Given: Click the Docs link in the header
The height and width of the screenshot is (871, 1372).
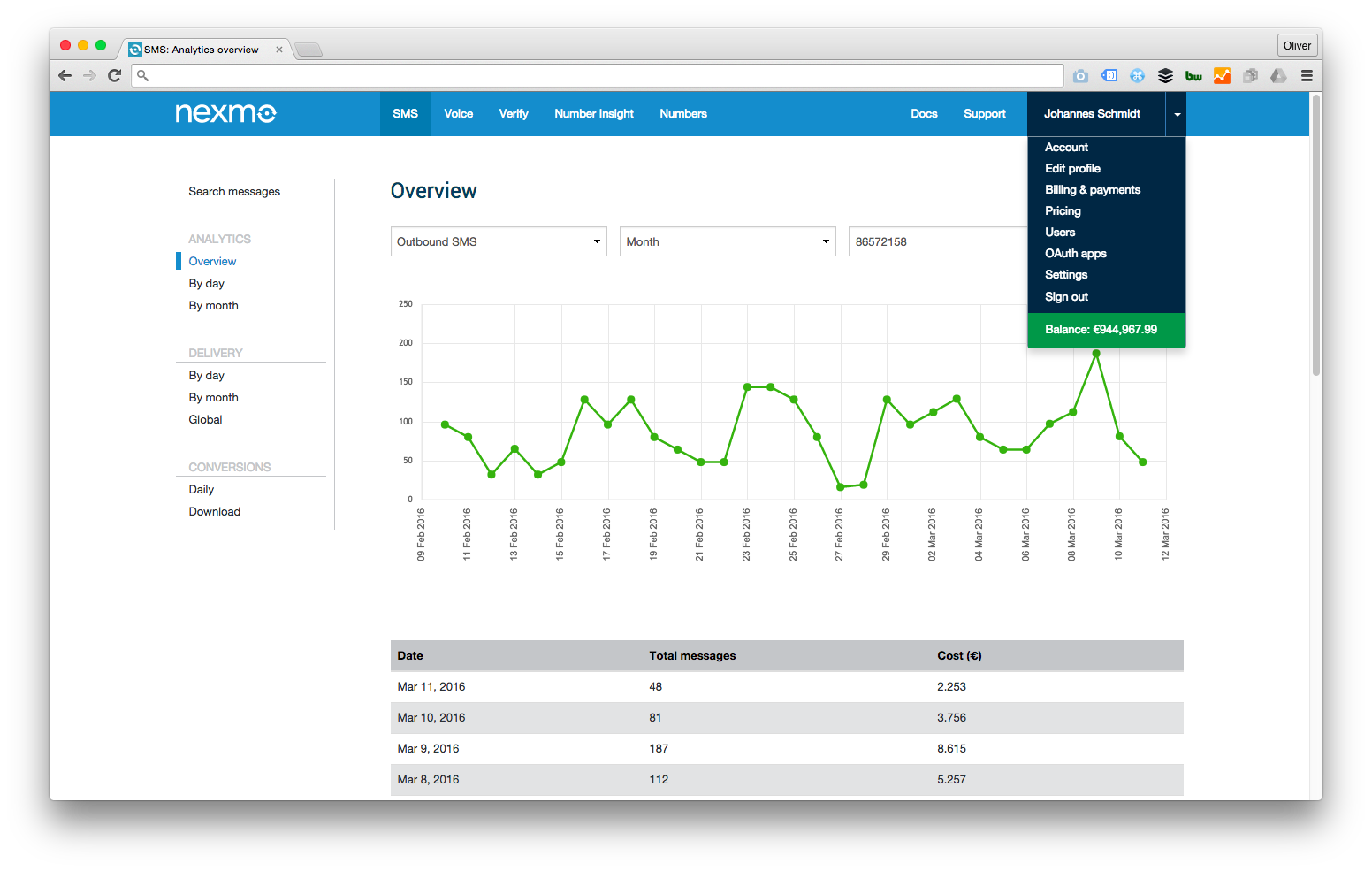Looking at the screenshot, I should coord(924,114).
